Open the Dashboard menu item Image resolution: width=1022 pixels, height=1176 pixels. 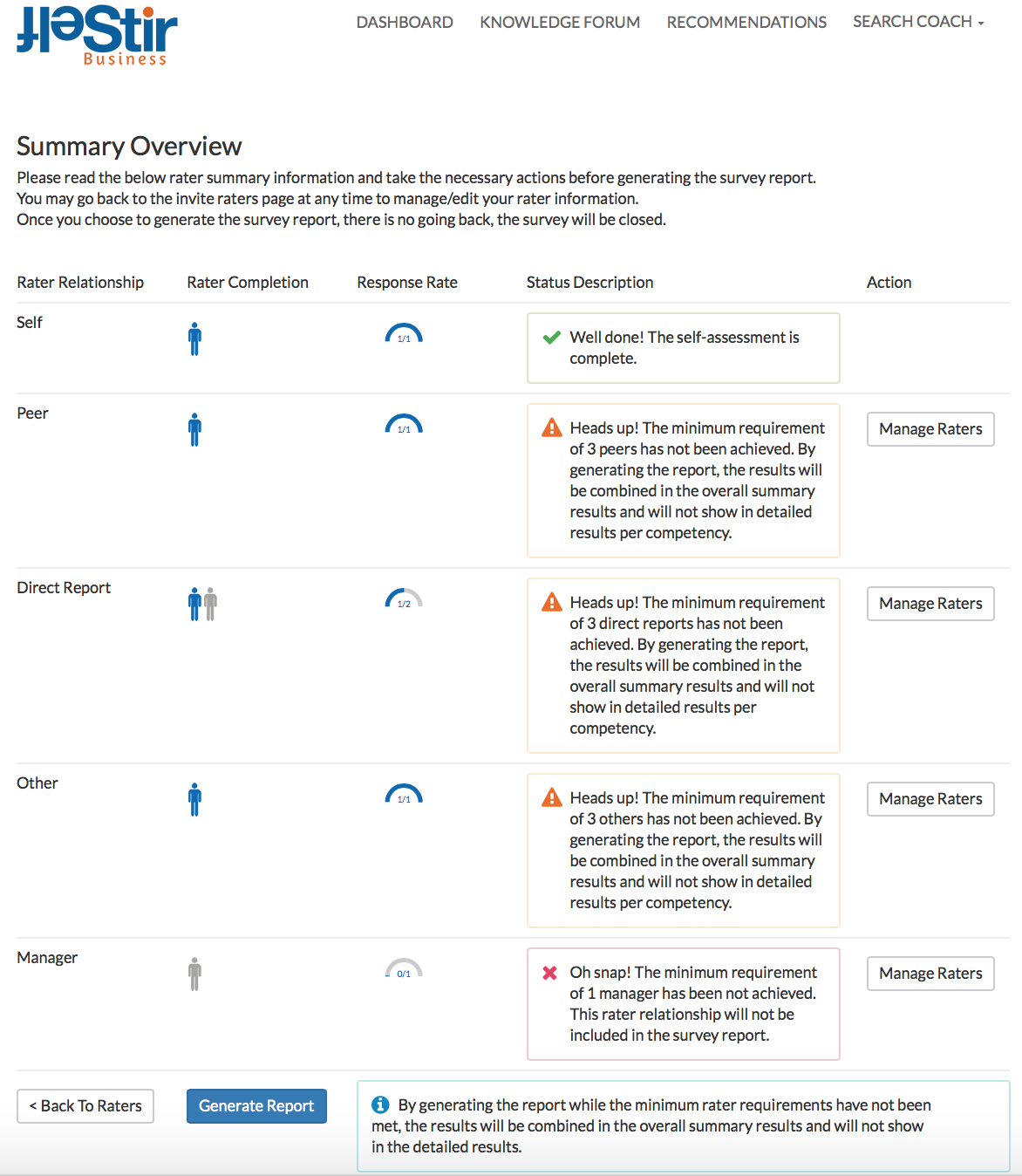pyautogui.click(x=405, y=22)
